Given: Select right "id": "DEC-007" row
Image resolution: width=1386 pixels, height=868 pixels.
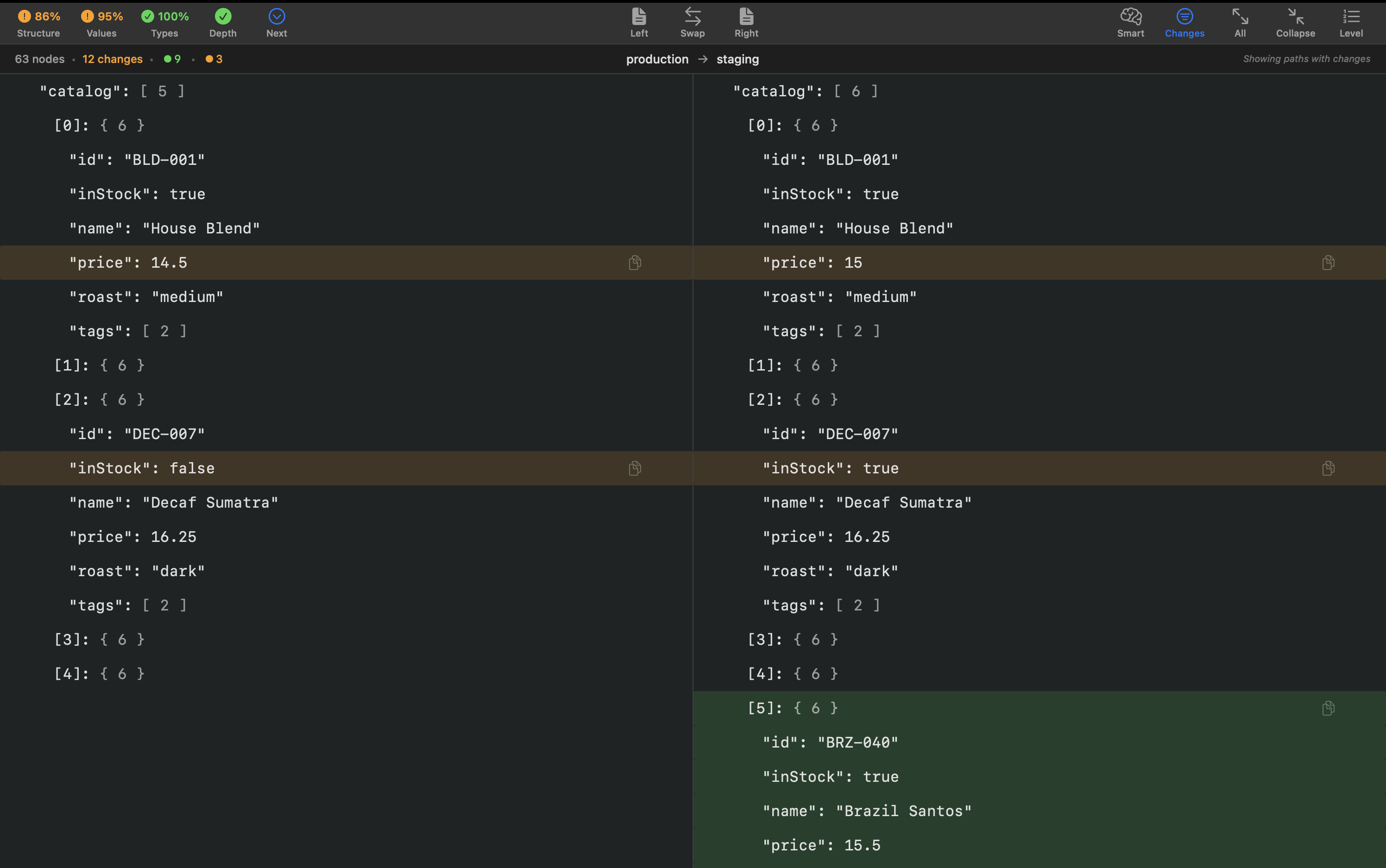Looking at the screenshot, I should (1040, 434).
